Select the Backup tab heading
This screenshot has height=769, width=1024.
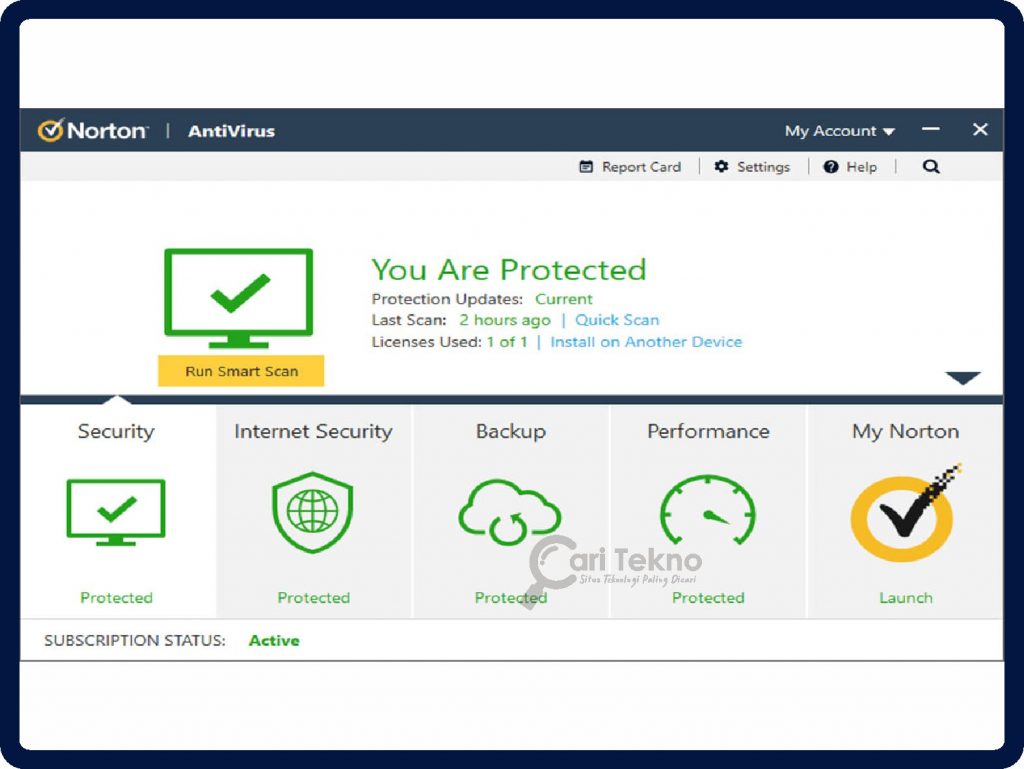pyautogui.click(x=511, y=432)
